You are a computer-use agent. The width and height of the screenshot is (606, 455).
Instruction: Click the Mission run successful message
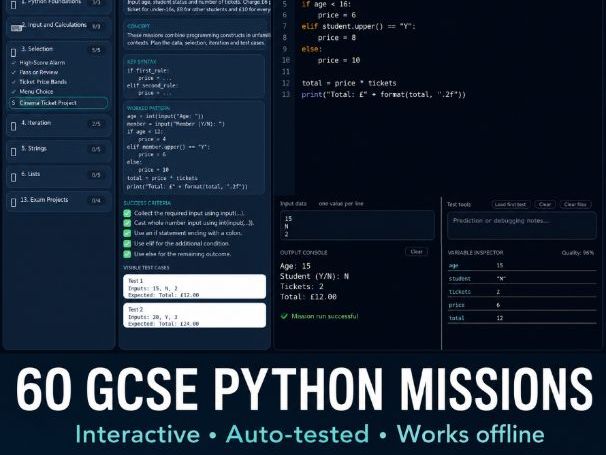325,316
